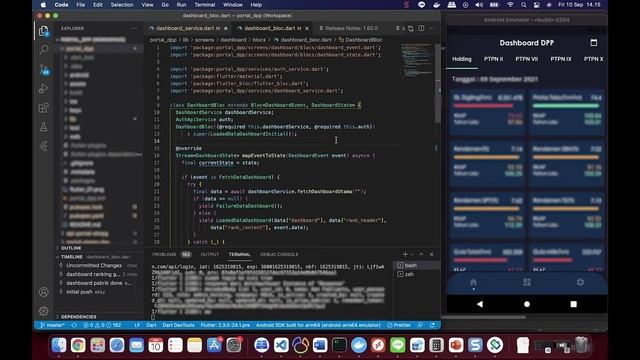Collapse the TIMELINE section

point(72,257)
